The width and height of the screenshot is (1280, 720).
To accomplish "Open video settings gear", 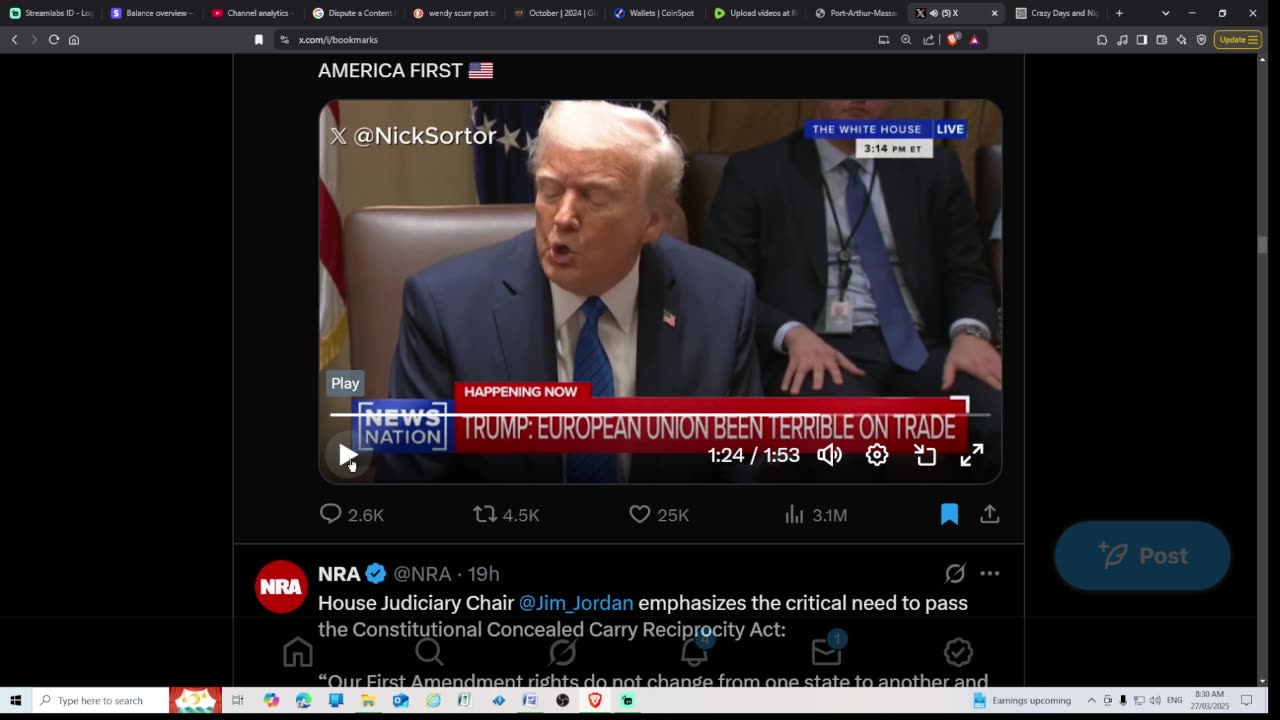I will [877, 455].
